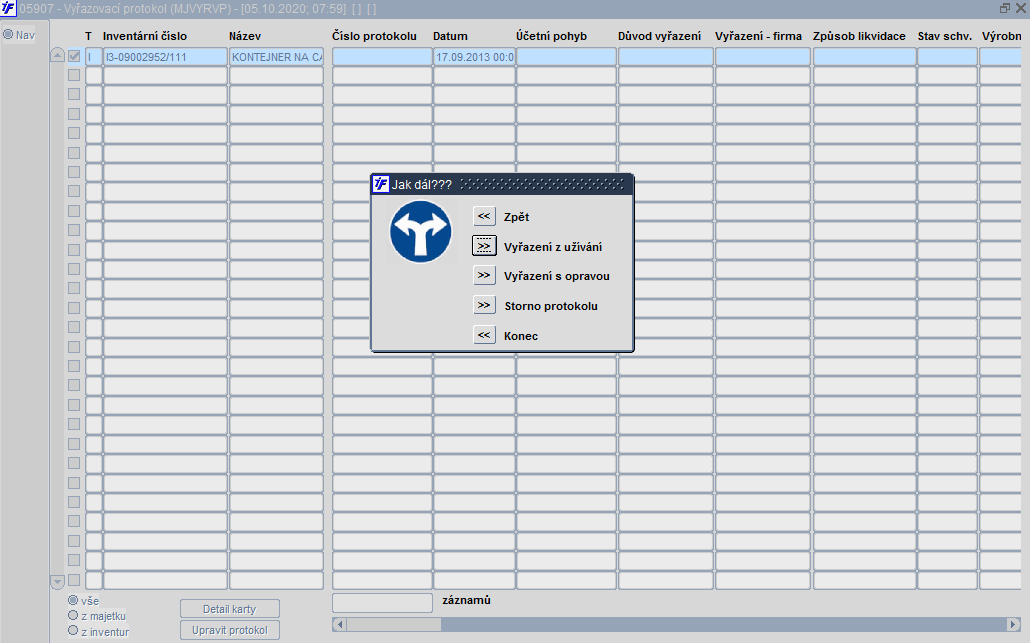1030x643 pixels.
Task: Click the IF logo in dialog title bar
Action: click(381, 184)
